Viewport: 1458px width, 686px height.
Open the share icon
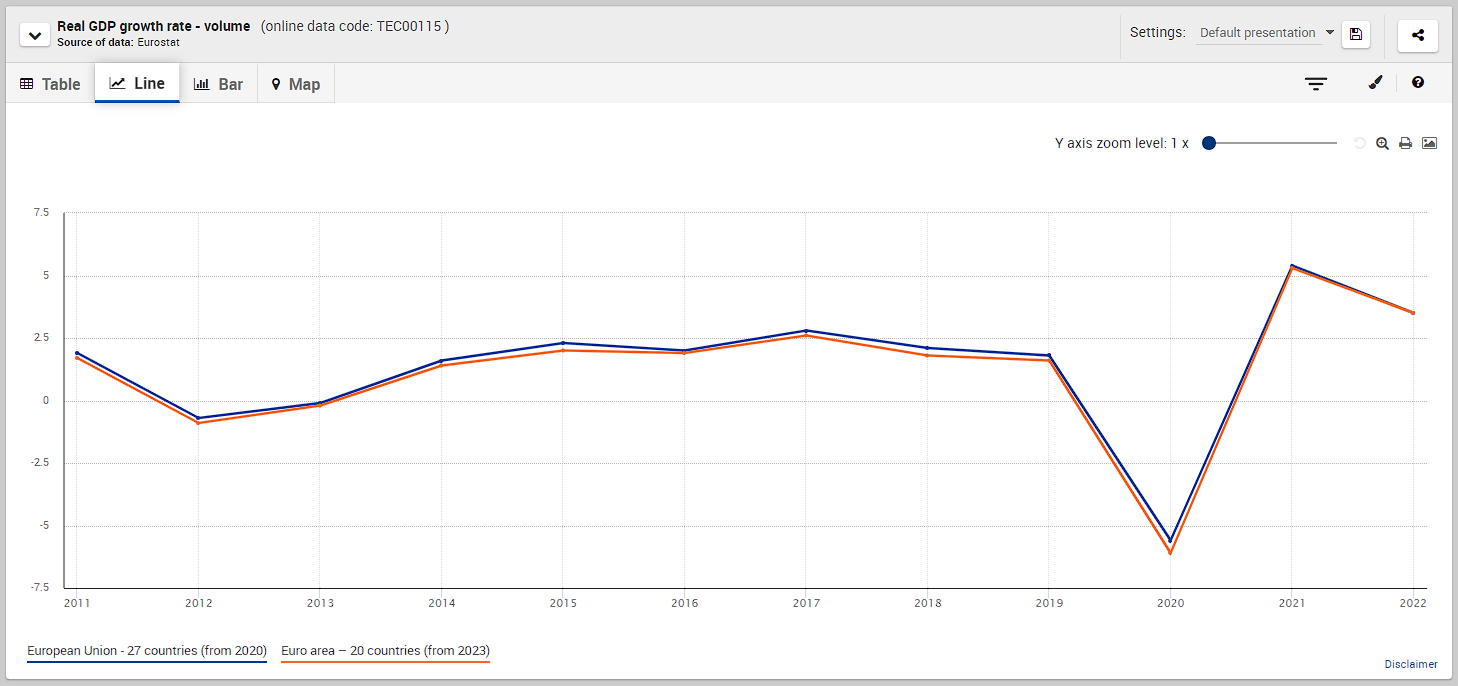1417,35
